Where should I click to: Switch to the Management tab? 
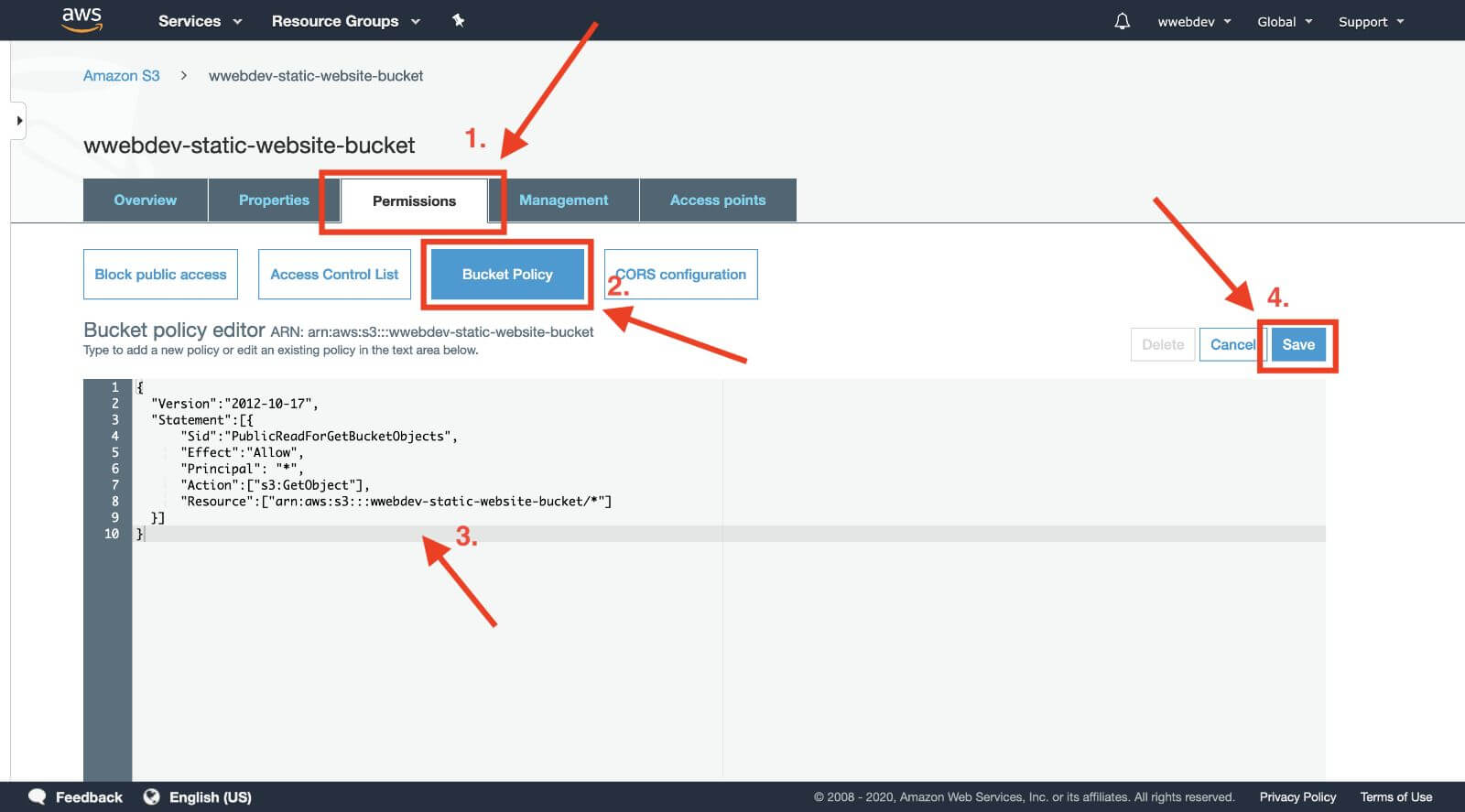pos(563,200)
